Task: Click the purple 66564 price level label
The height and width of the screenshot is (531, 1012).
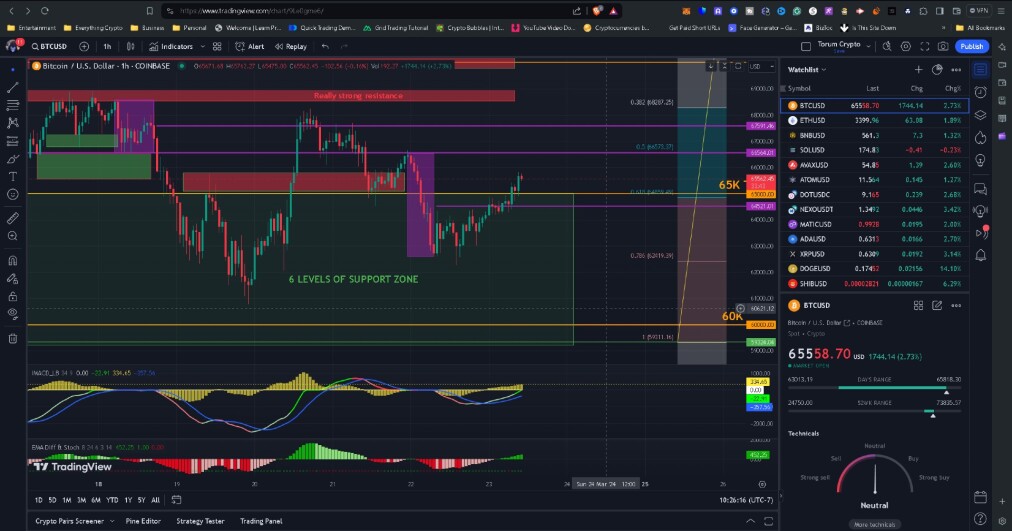Action: pos(761,153)
